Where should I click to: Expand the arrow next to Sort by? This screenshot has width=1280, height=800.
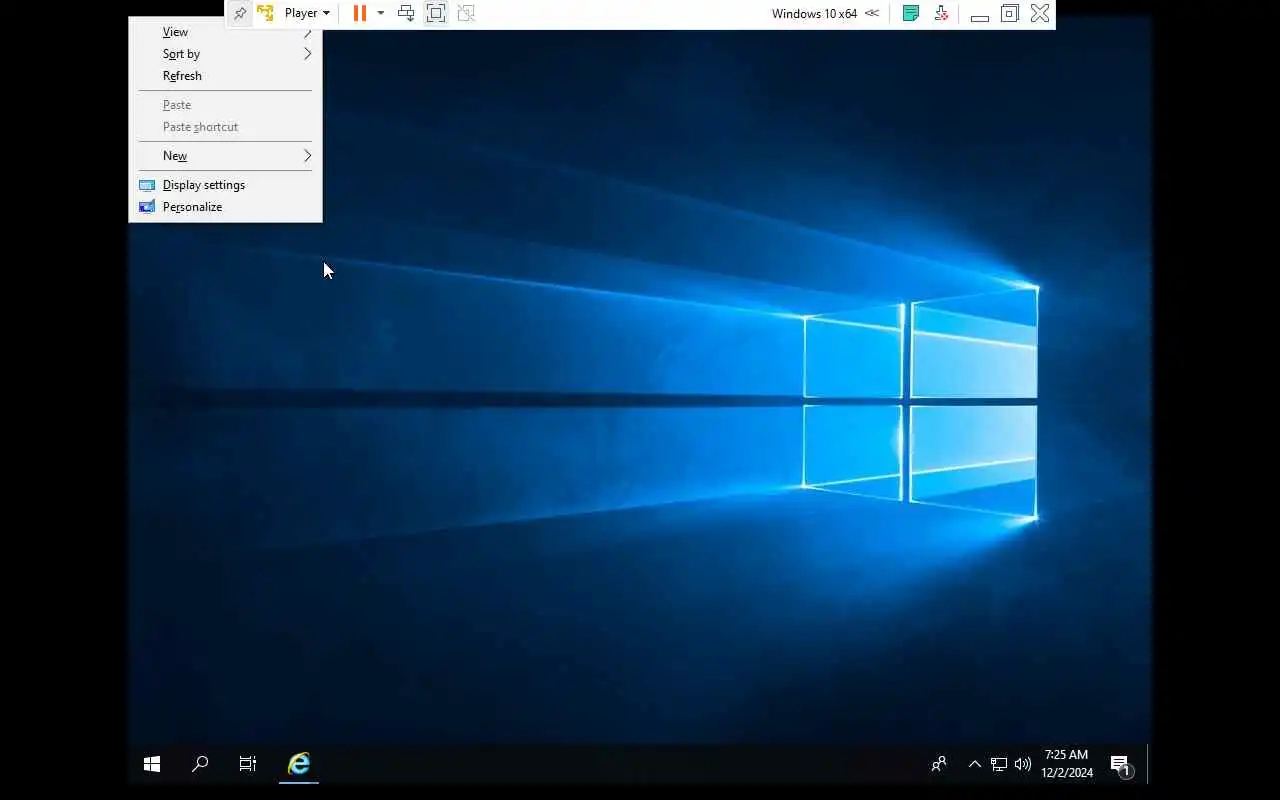coord(307,54)
